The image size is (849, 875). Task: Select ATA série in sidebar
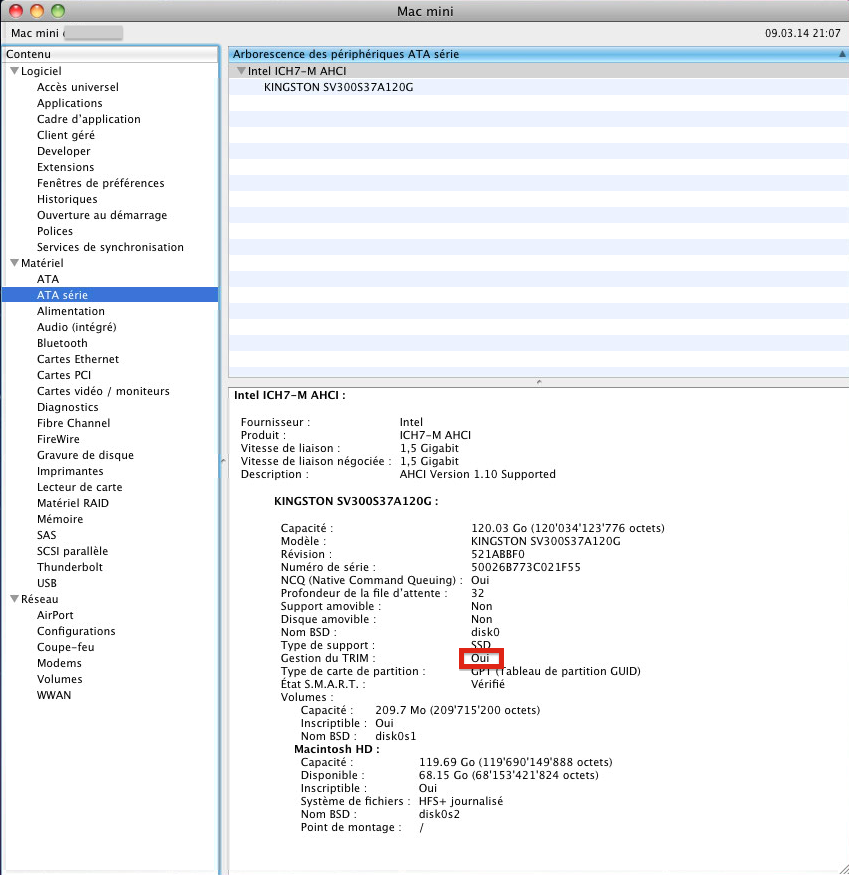click(62, 295)
